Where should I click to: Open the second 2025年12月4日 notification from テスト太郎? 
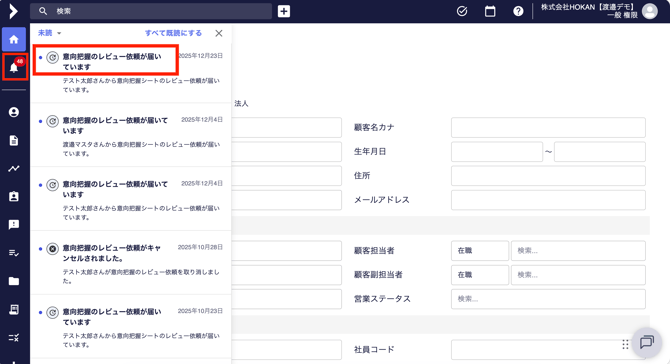(131, 199)
